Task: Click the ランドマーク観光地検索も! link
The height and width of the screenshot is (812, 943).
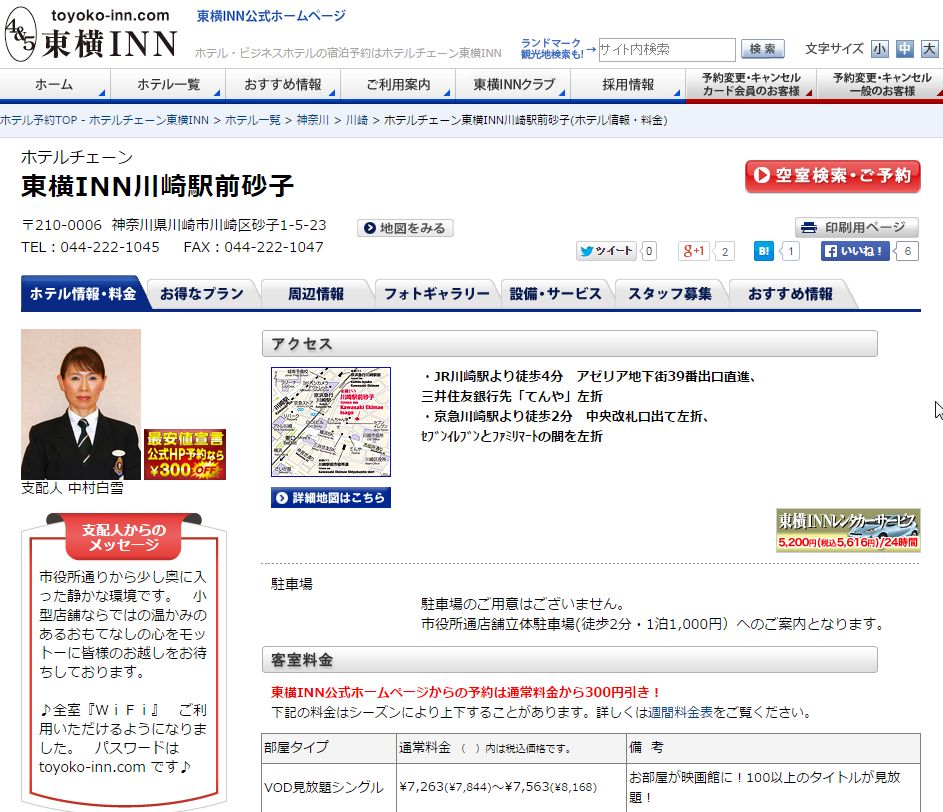Action: (551, 49)
